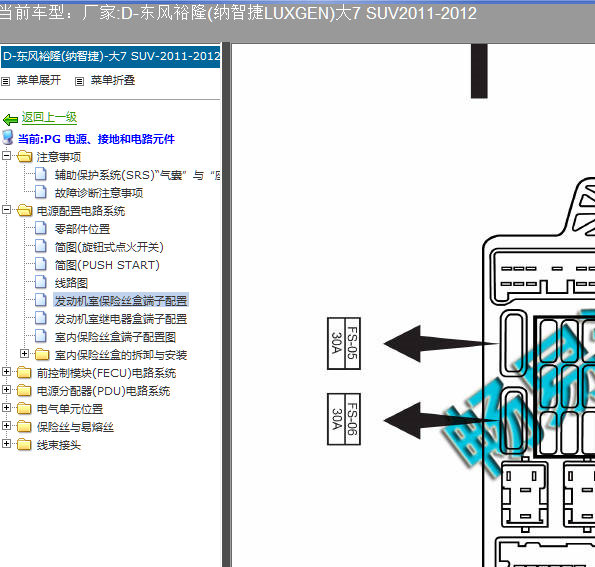
Task: Click the folder icon of 线束接头
Action: pos(25,444)
